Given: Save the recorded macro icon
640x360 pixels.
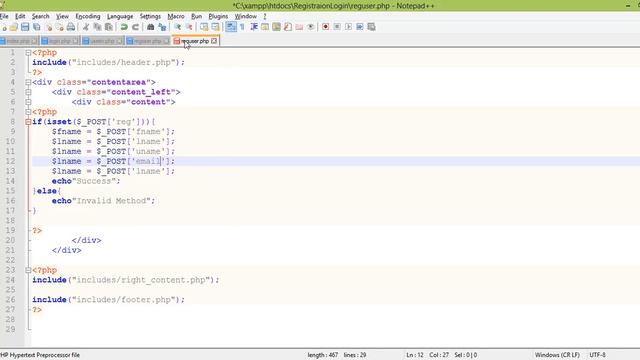Looking at the screenshot, I should (x=371, y=27).
